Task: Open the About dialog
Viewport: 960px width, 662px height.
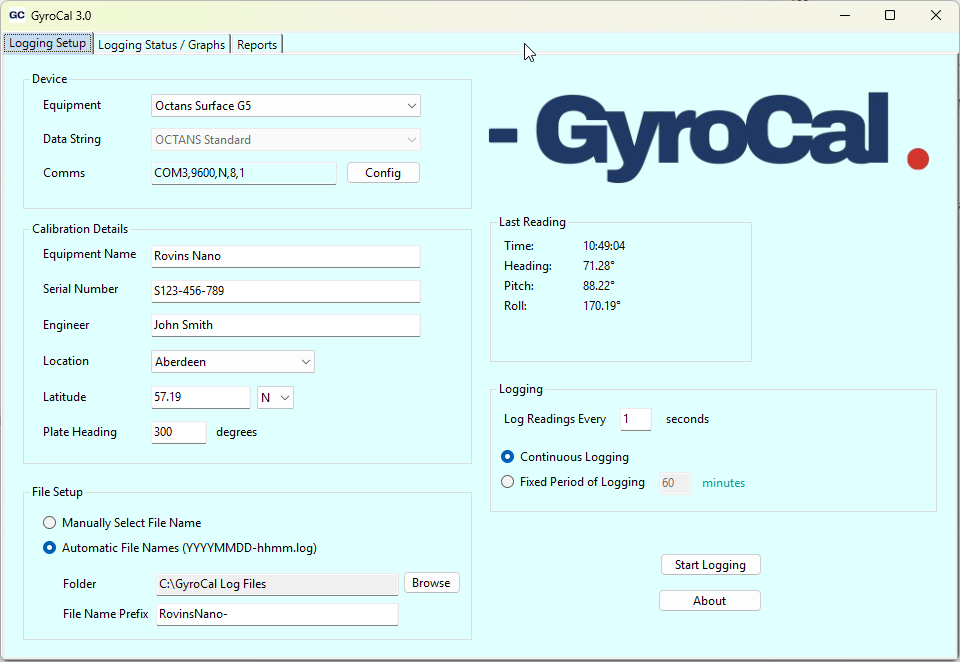Action: (709, 601)
